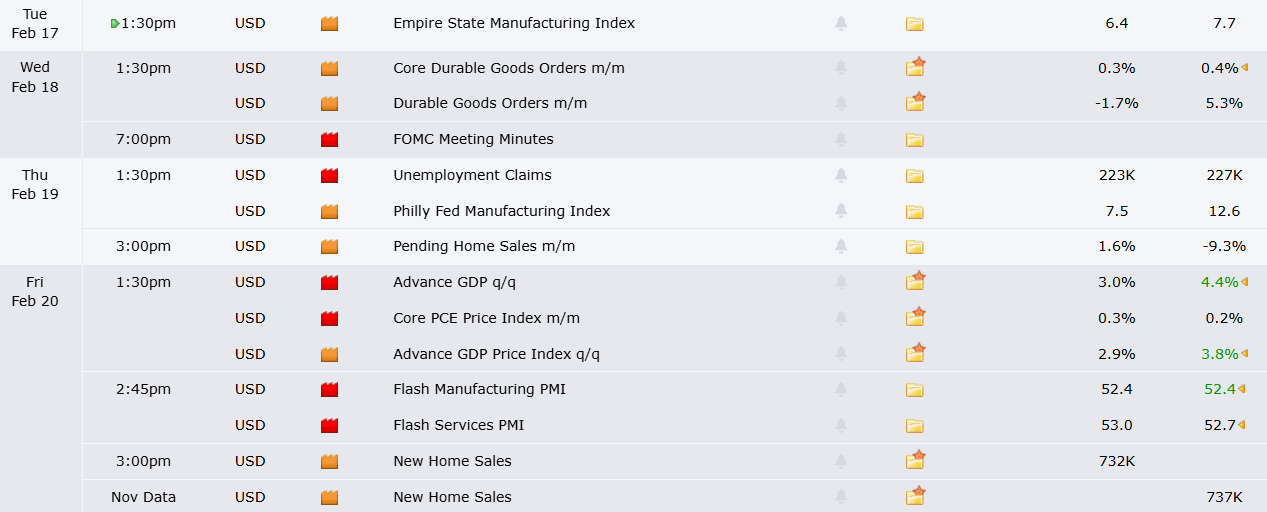Expand revision arrow beside Advance GDP 4.4%
Image resolution: width=1267 pixels, height=512 pixels.
1245,282
